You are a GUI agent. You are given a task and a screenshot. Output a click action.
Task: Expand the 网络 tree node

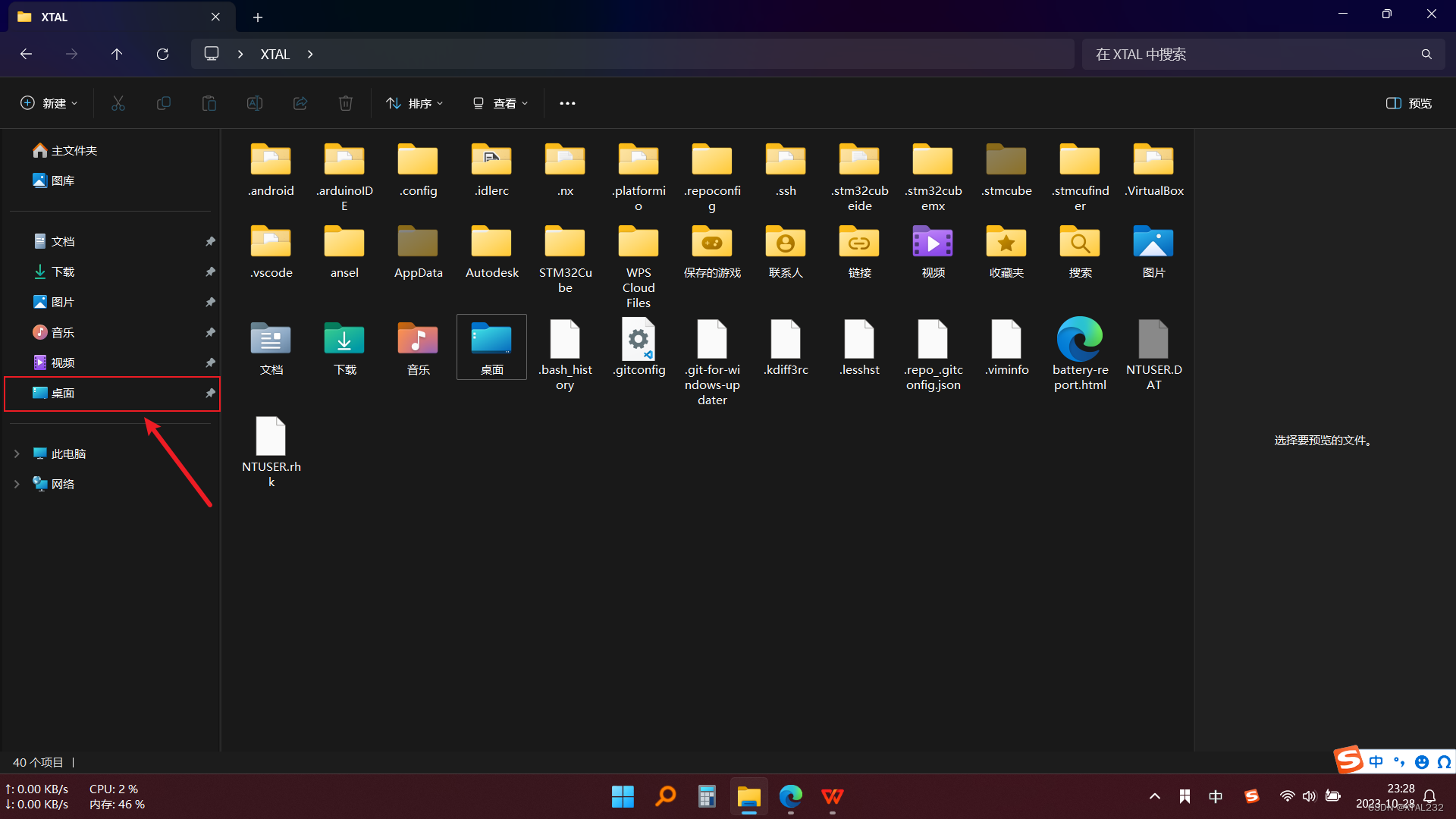[x=17, y=484]
